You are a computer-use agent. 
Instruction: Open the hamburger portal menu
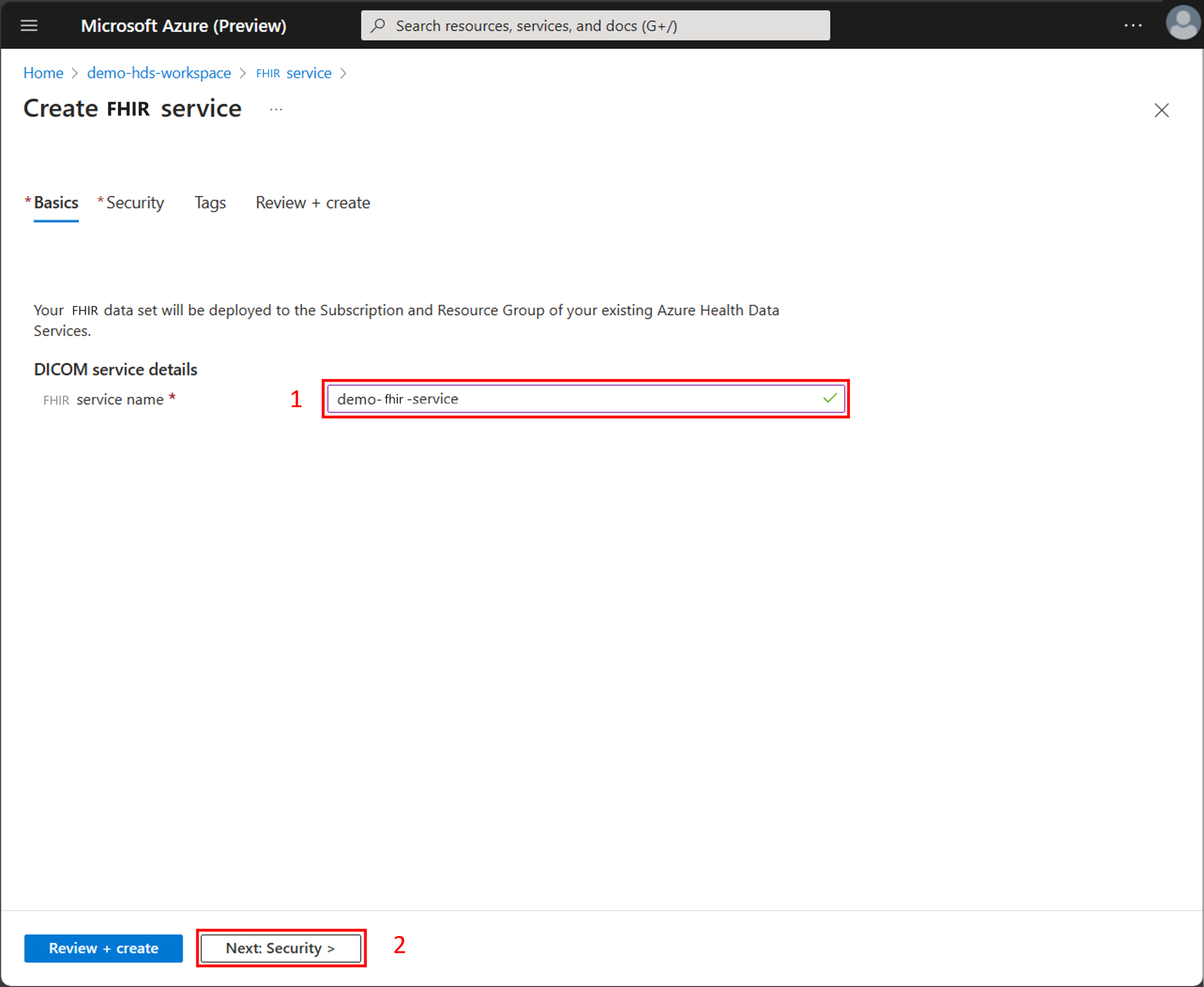click(x=29, y=26)
